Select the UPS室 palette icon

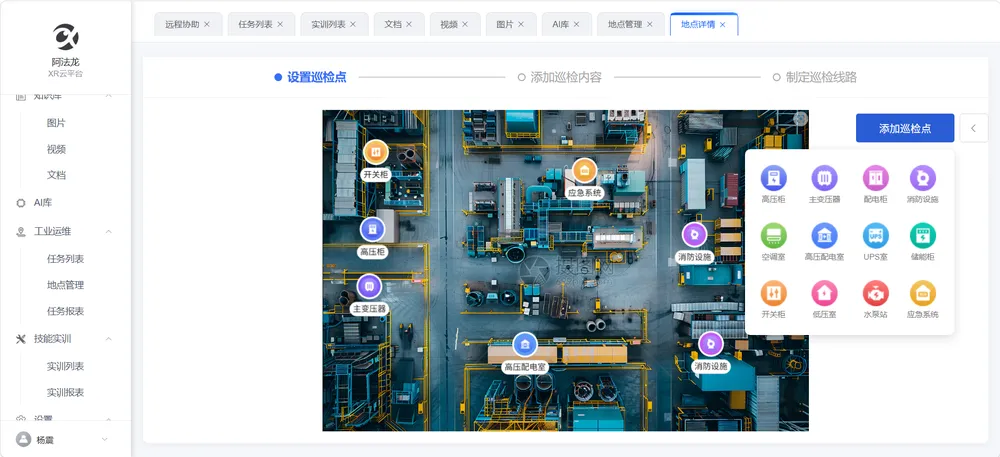[x=875, y=235]
